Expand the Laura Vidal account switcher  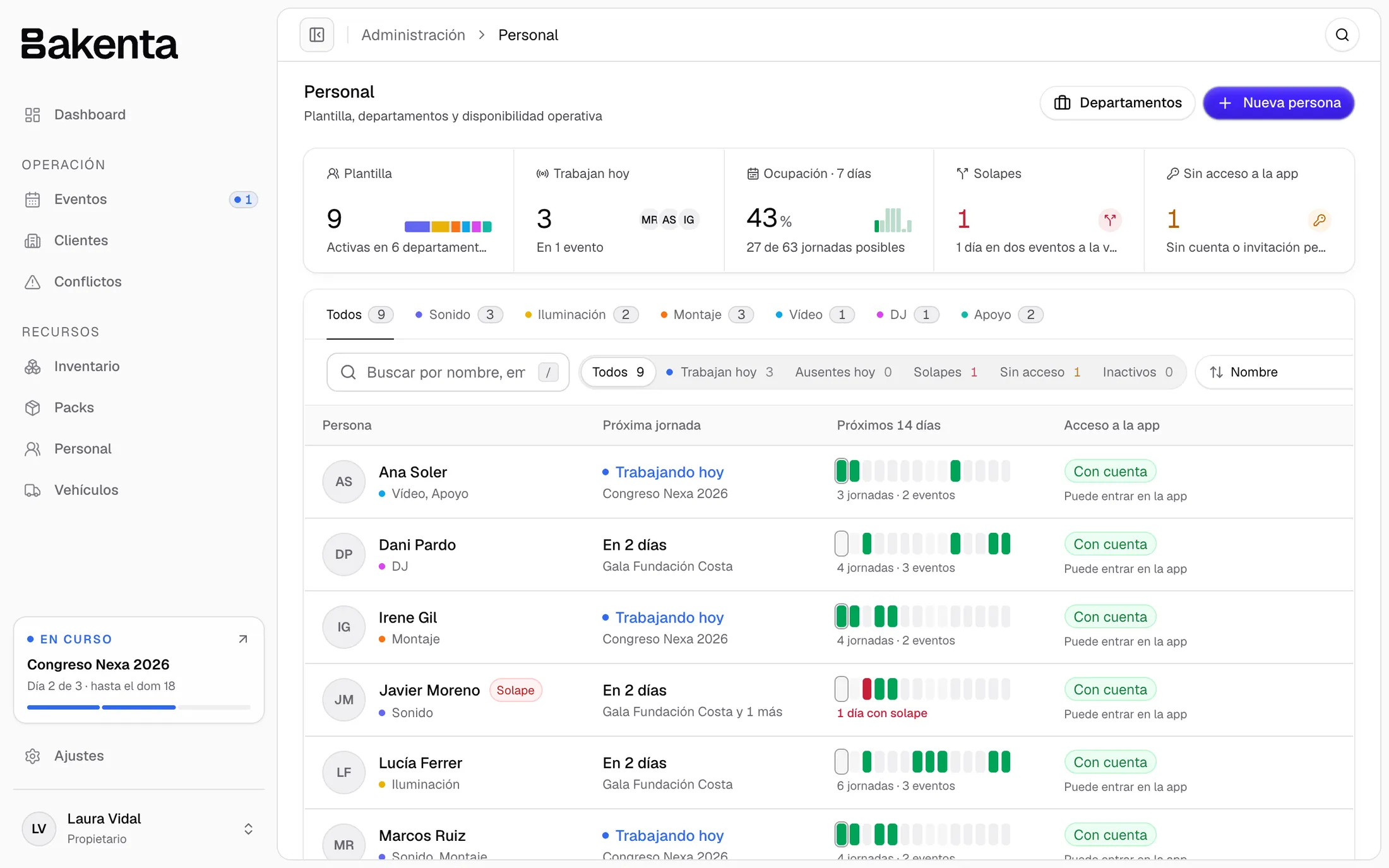[x=248, y=829]
